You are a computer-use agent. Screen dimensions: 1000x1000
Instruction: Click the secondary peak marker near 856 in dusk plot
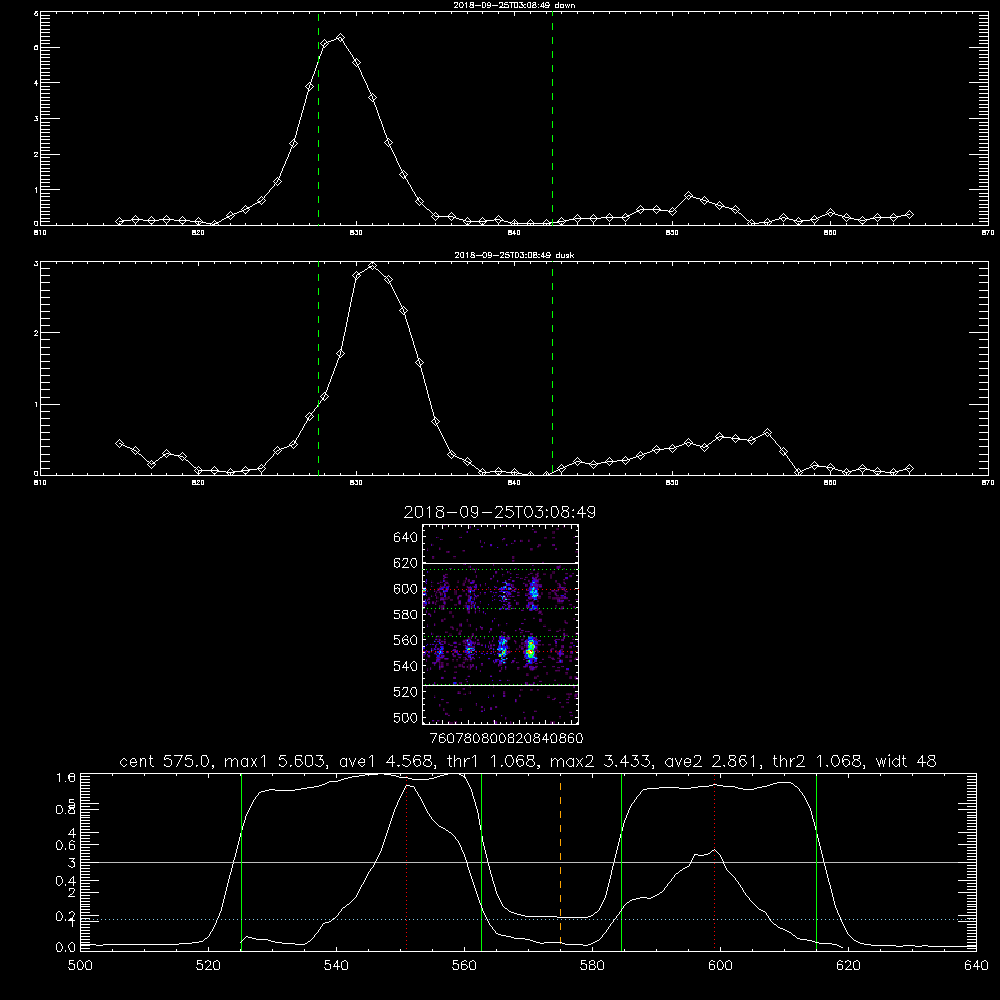767,432
